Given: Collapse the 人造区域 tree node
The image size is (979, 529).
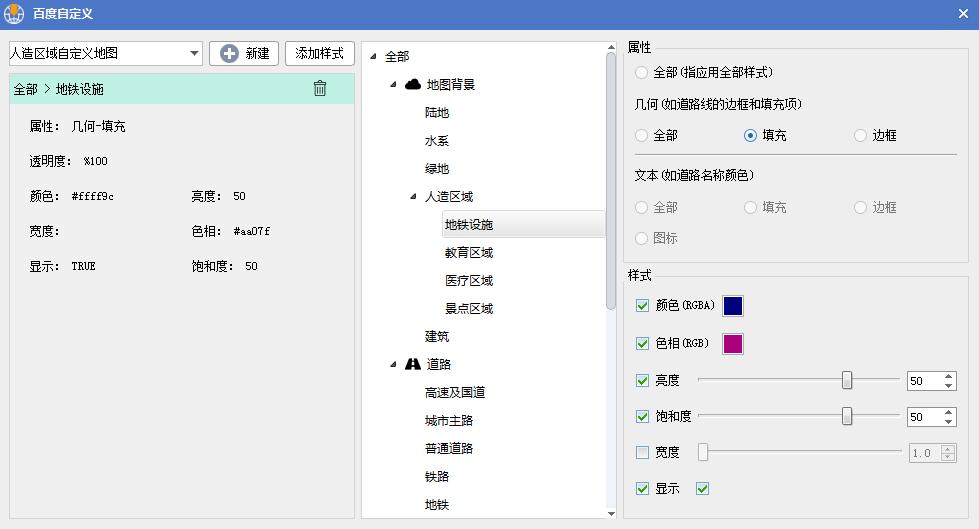Looking at the screenshot, I should 413,197.
